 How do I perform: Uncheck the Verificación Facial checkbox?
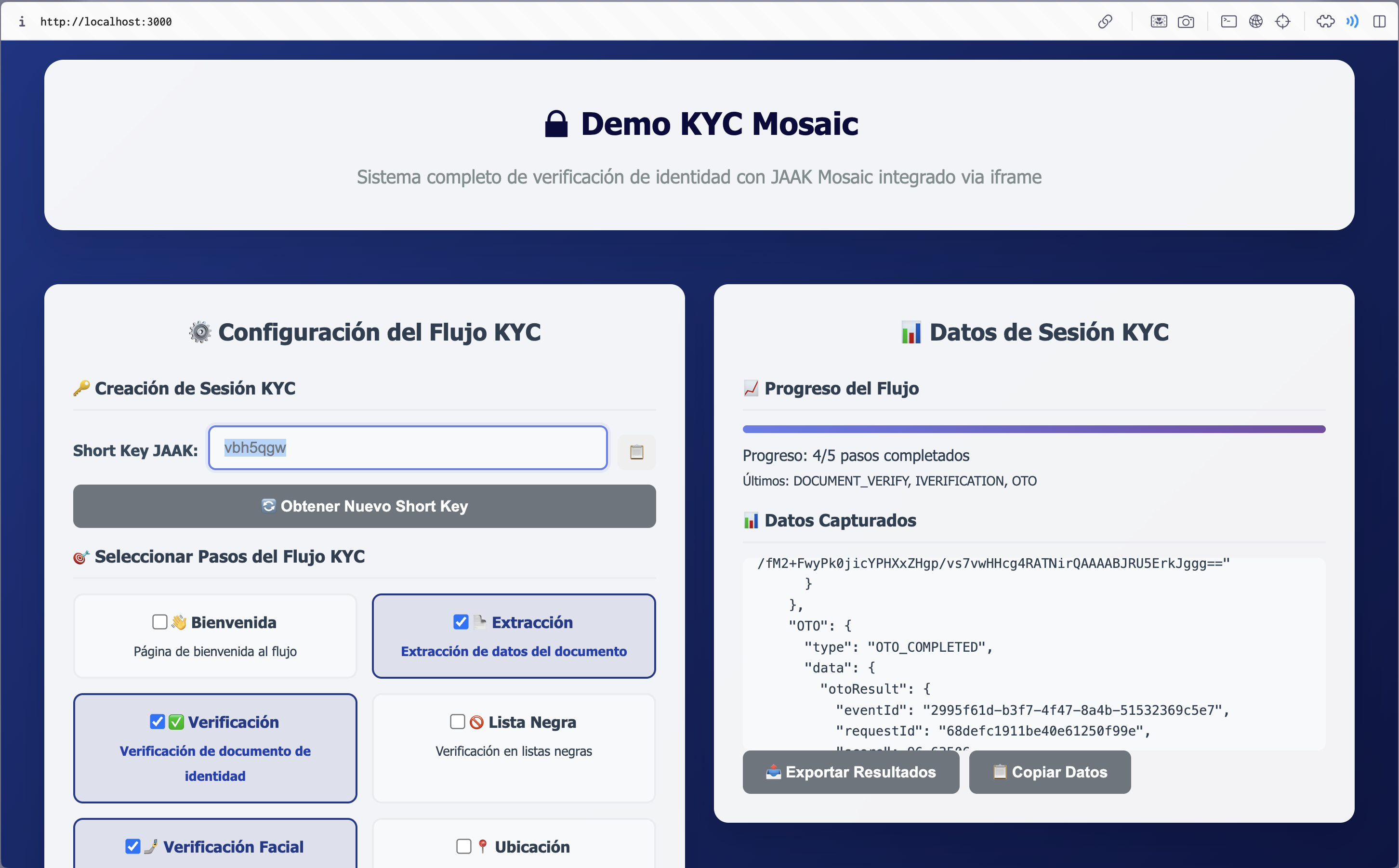pyautogui.click(x=132, y=846)
